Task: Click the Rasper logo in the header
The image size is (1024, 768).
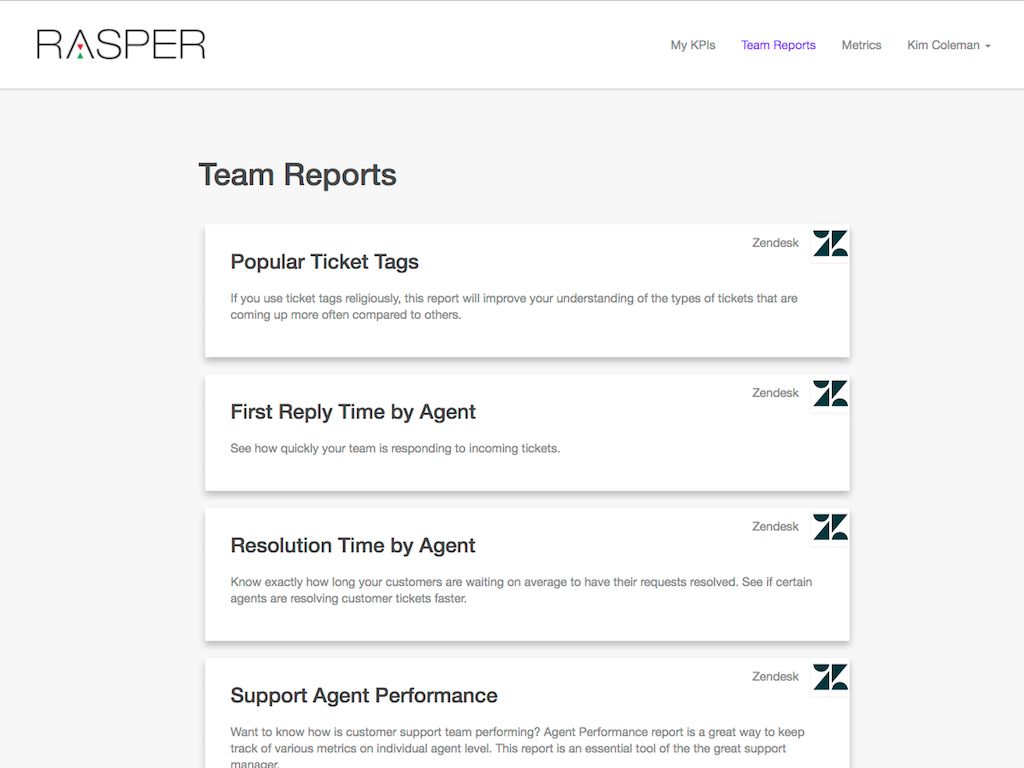Action: point(121,44)
